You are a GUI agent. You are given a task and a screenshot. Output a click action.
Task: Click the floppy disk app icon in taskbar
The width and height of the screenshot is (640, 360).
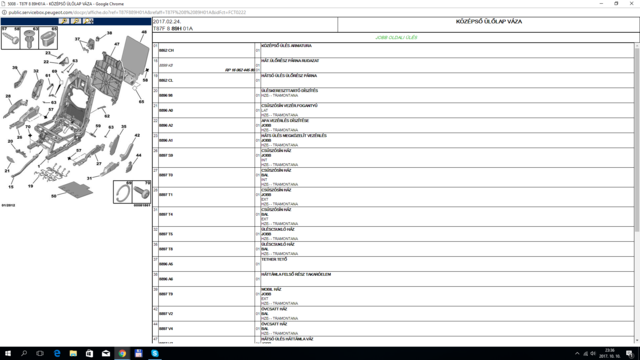click(138, 353)
